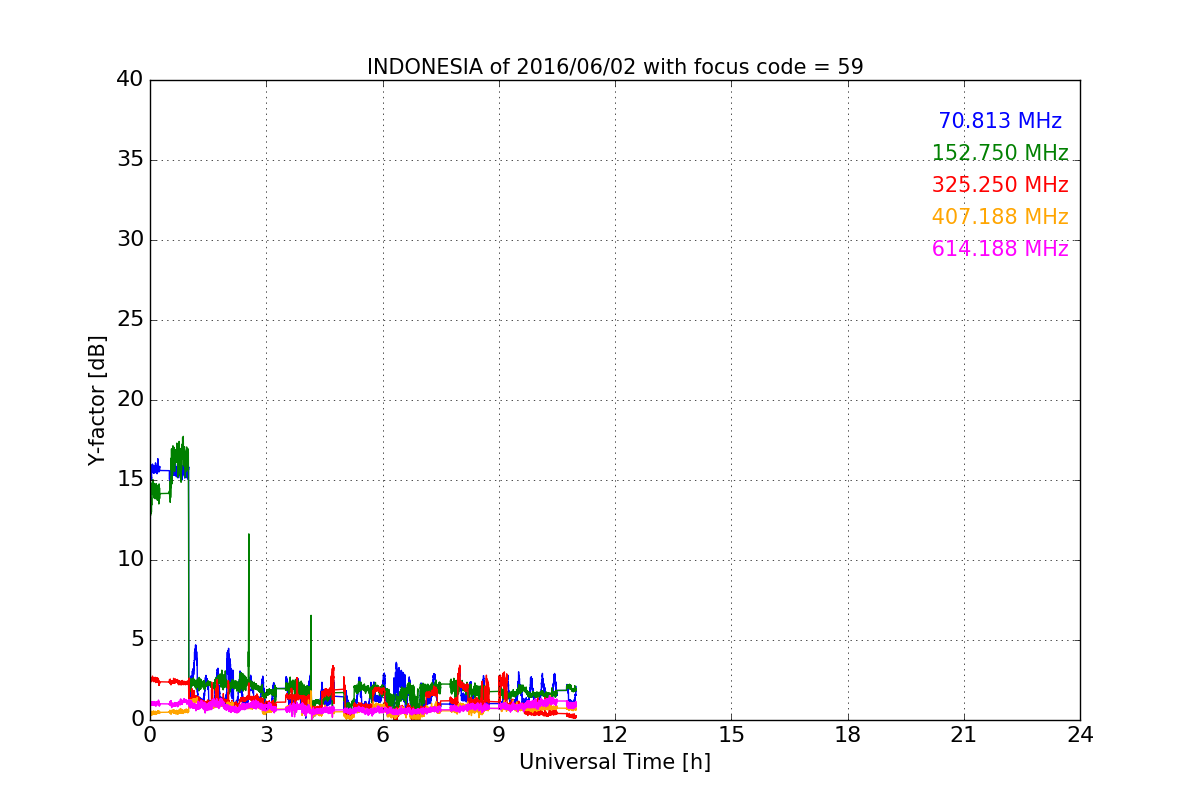Click the Y-factor [dB] axis label

(97, 400)
